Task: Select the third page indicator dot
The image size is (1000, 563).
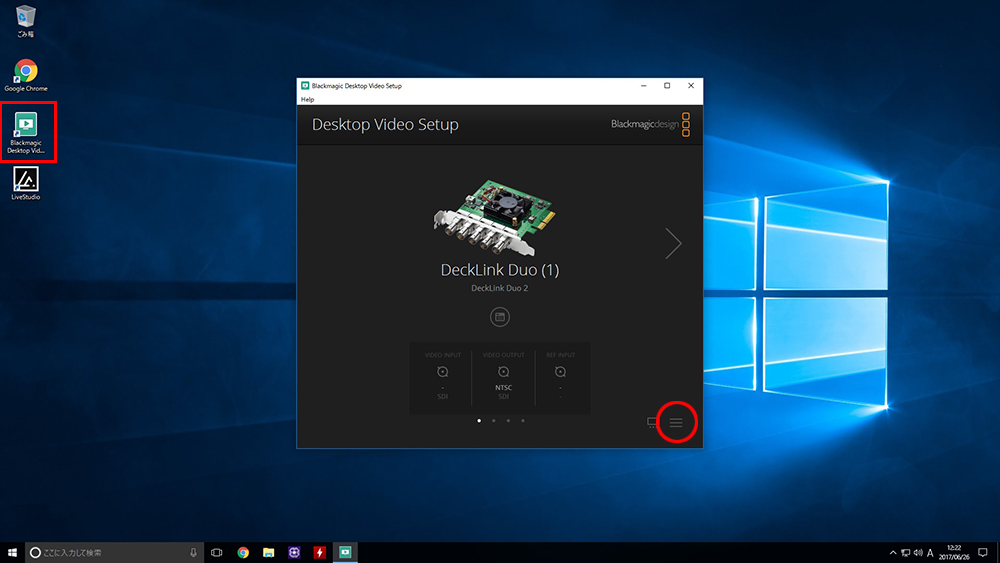Action: (x=508, y=421)
